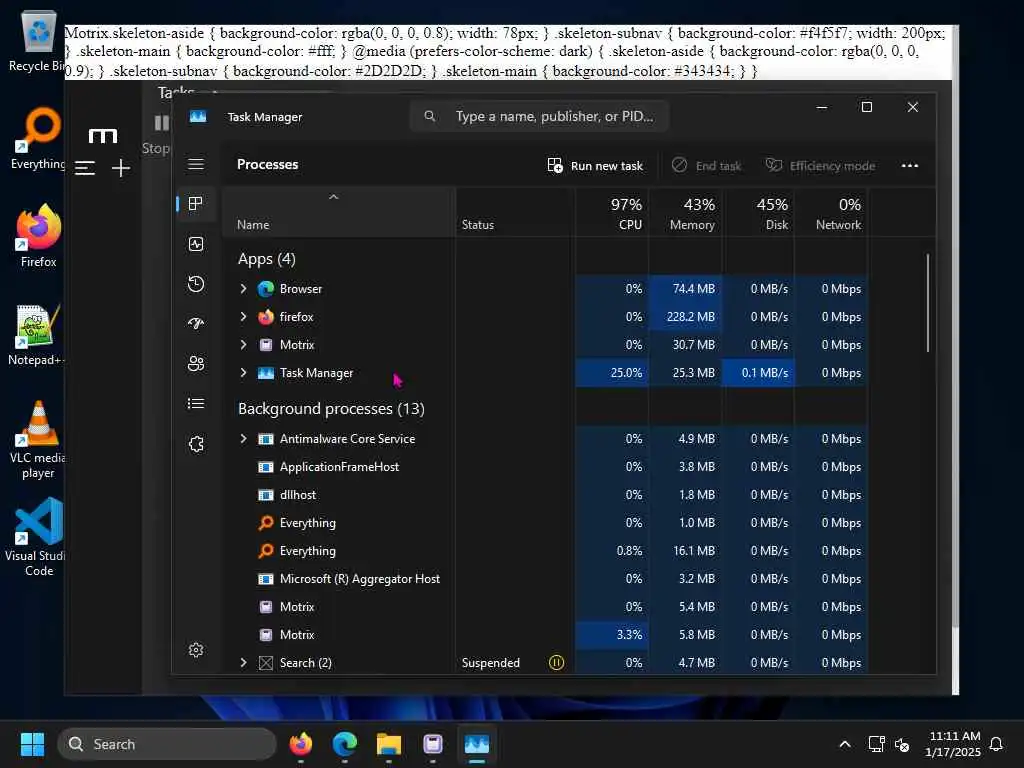
Task: Click the process list vertical scrollbar
Action: (927, 303)
